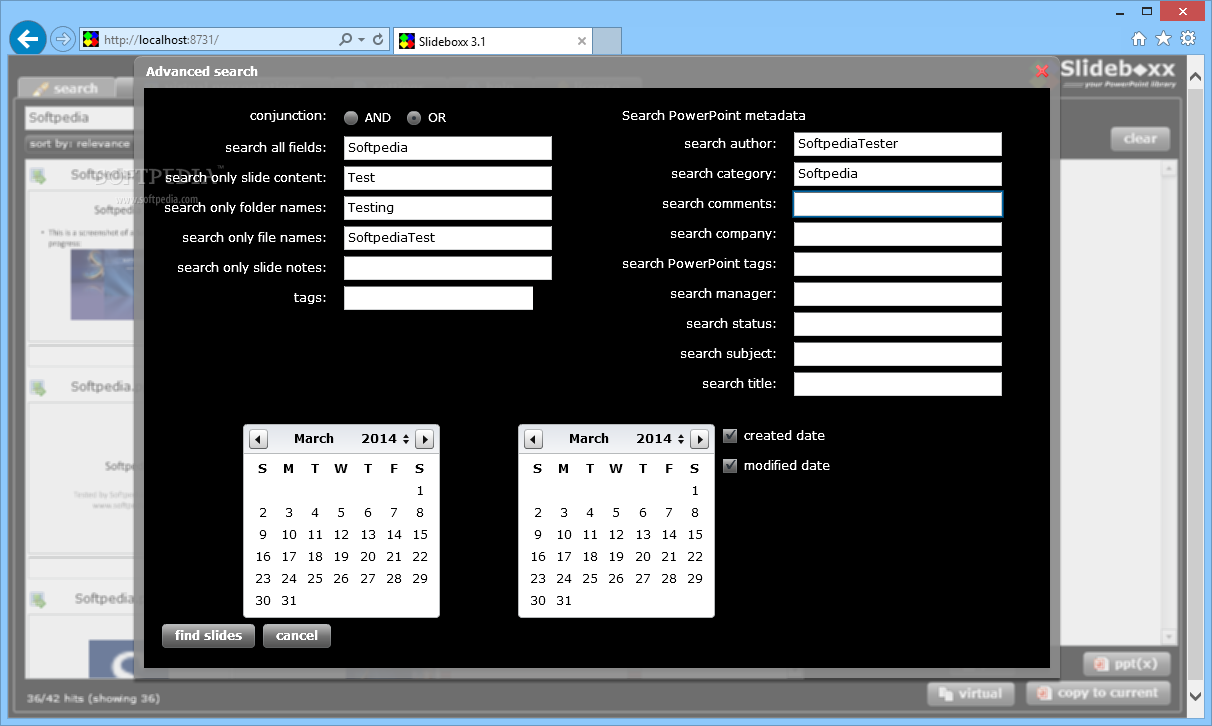This screenshot has height=726, width=1212.
Task: Click the ppt(x) export button
Action: [1127, 663]
